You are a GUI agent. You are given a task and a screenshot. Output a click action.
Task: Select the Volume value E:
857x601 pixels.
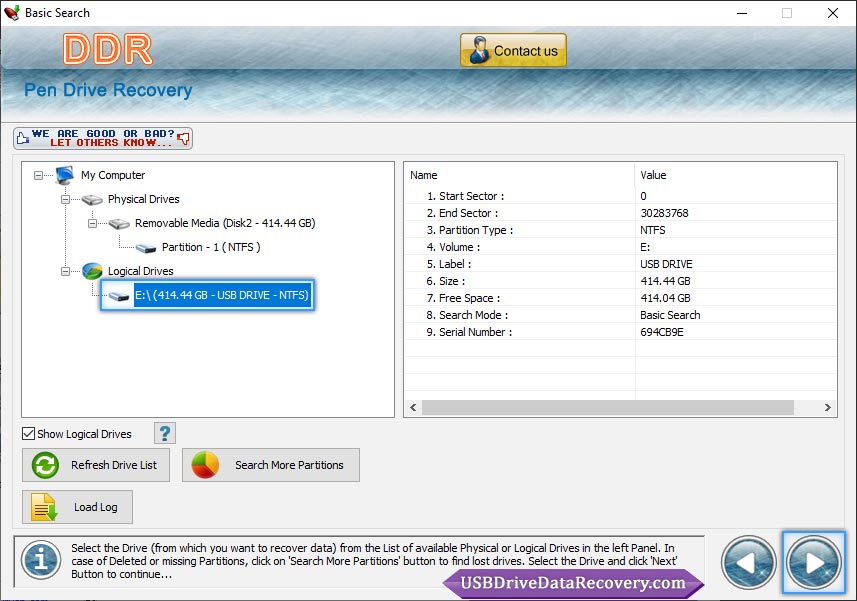click(645, 247)
